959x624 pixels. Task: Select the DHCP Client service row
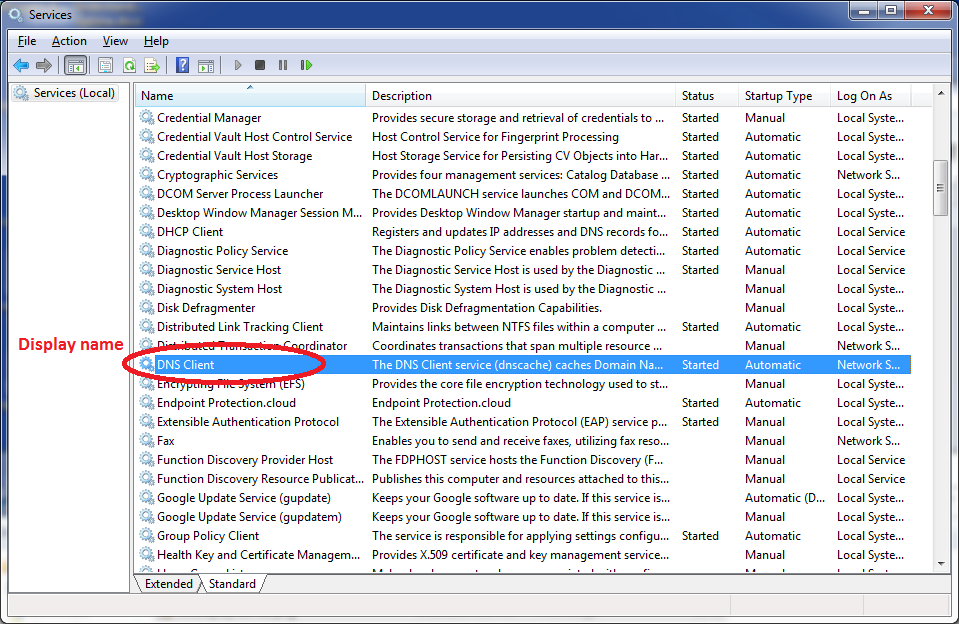coord(190,232)
